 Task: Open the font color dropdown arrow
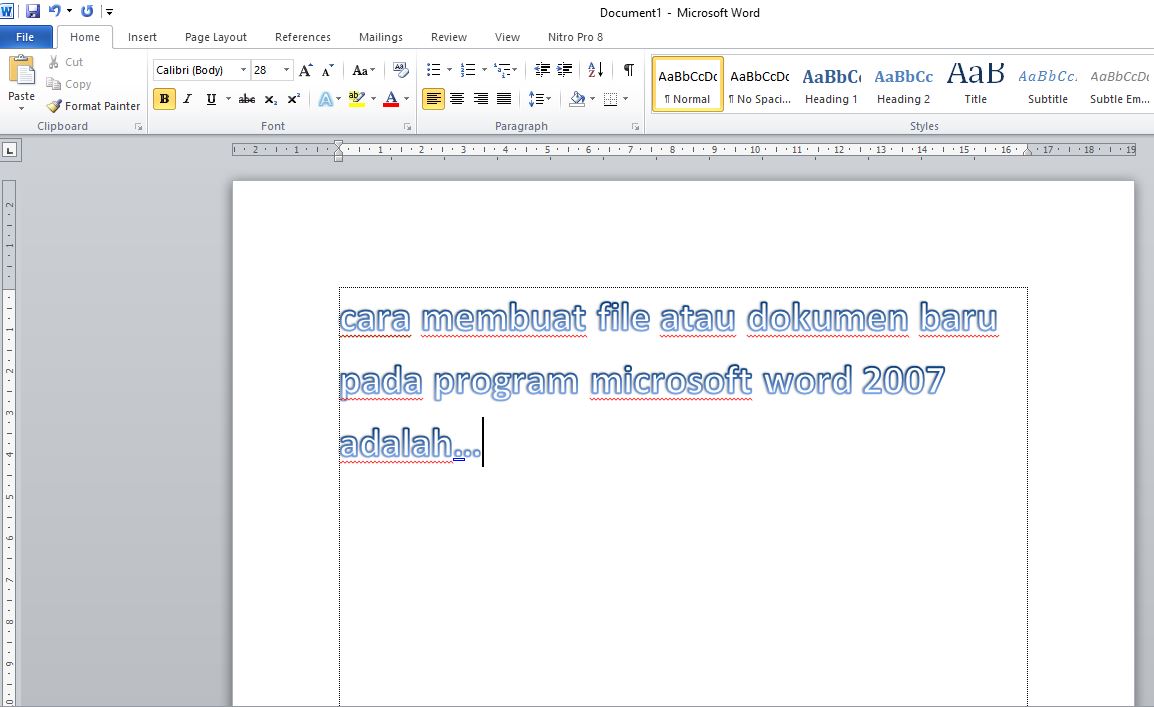coord(406,99)
